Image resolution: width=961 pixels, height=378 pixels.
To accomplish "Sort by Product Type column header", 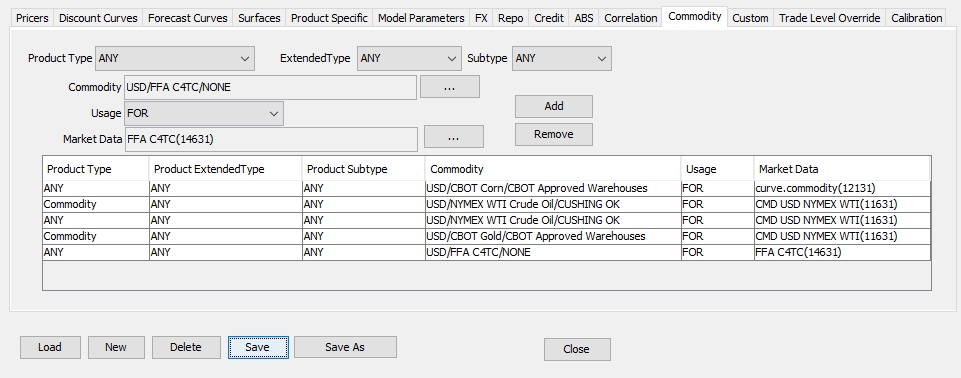I will [x=96, y=169].
